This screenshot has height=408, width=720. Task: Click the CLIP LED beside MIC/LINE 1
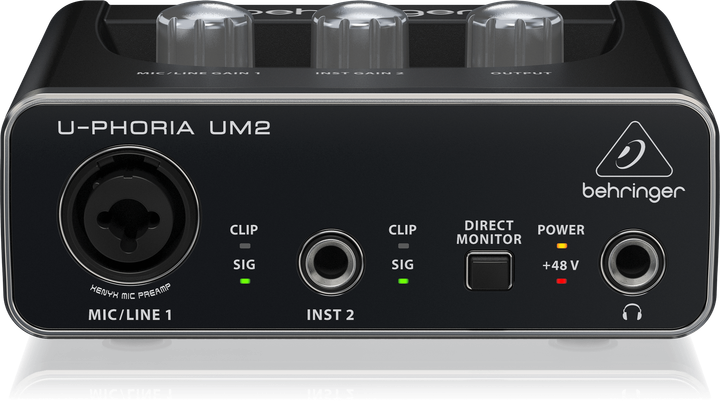[x=243, y=245]
